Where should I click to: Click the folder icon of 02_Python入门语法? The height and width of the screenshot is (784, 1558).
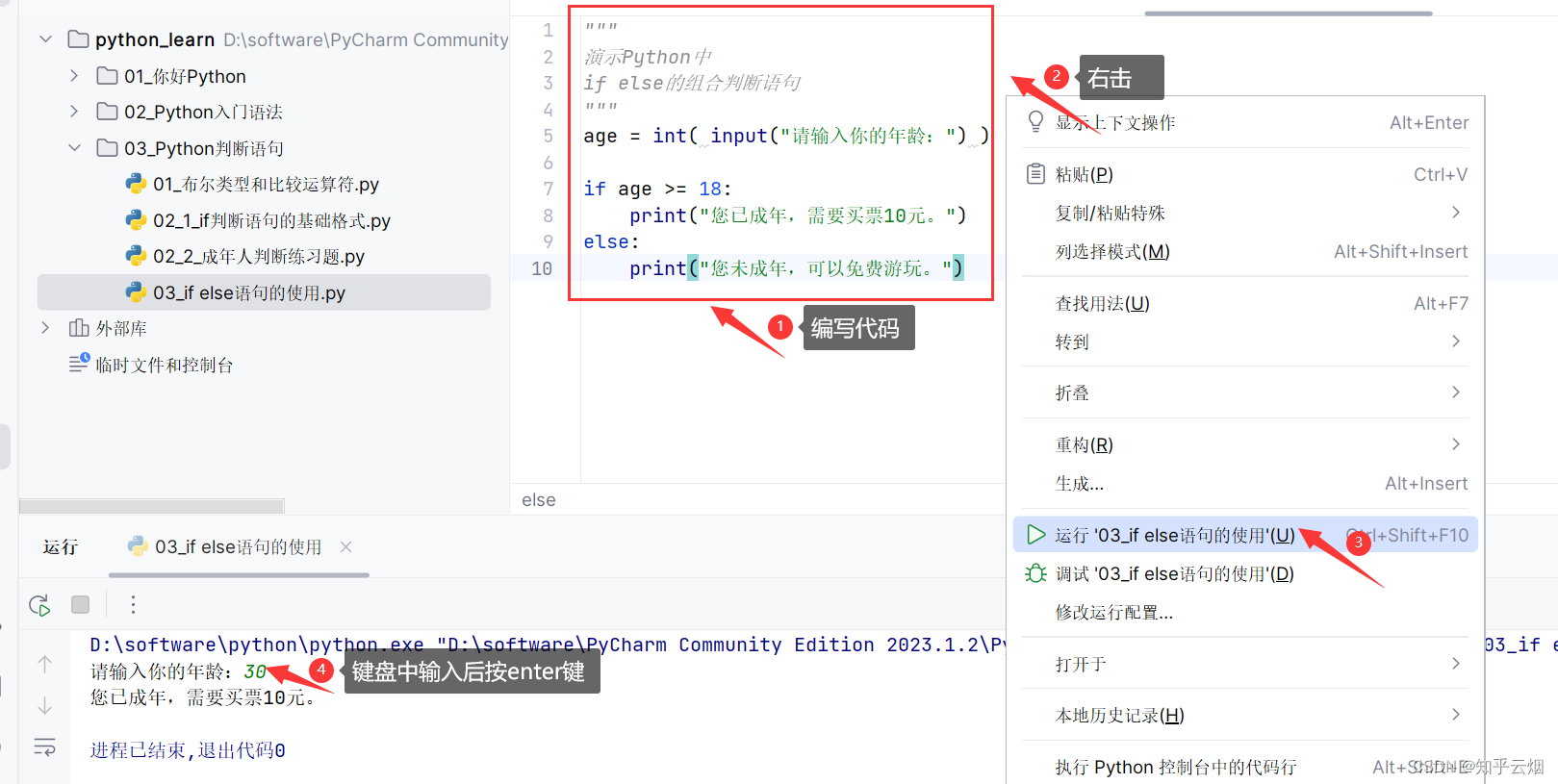pos(108,112)
